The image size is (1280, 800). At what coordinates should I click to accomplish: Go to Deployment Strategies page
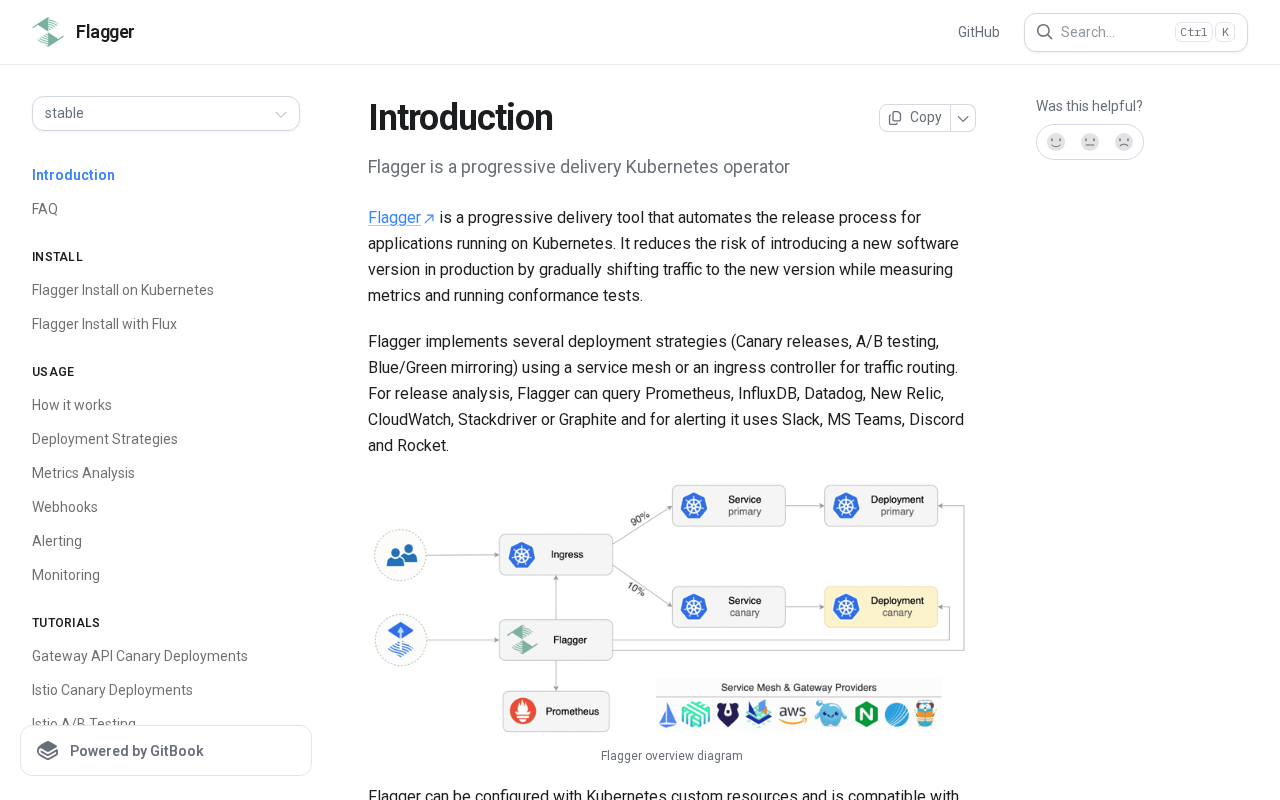click(105, 439)
